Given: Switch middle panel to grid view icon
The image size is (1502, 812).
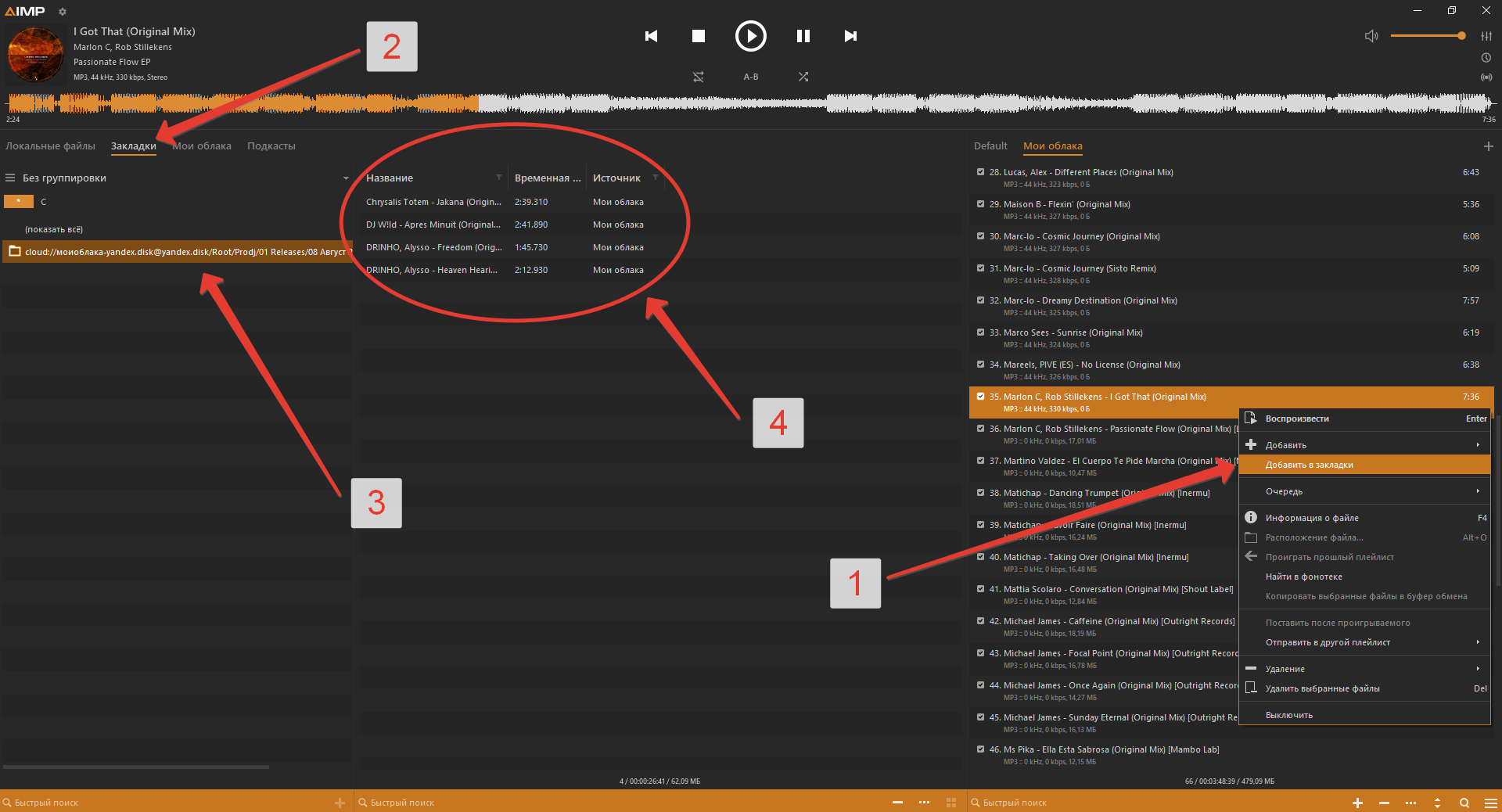Looking at the screenshot, I should click(x=951, y=803).
